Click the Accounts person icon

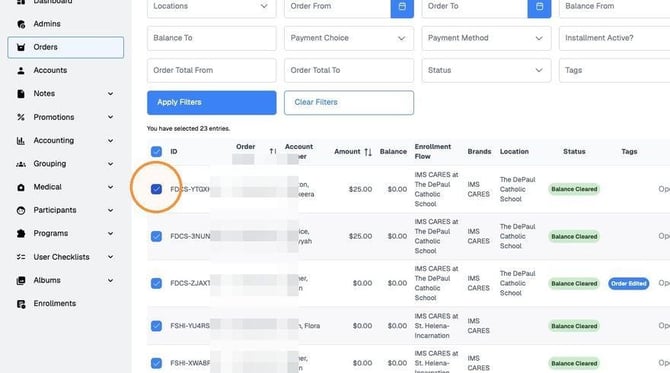(x=21, y=70)
